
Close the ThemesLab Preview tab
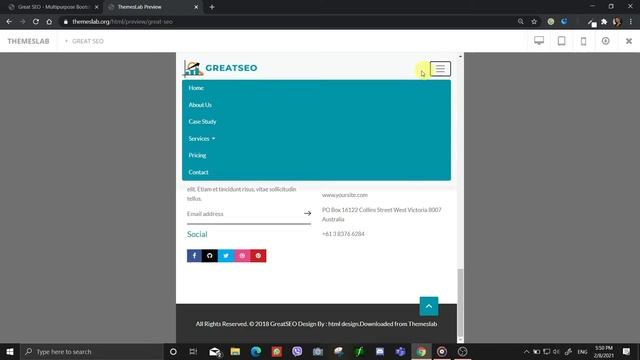pyautogui.click(x=196, y=7)
